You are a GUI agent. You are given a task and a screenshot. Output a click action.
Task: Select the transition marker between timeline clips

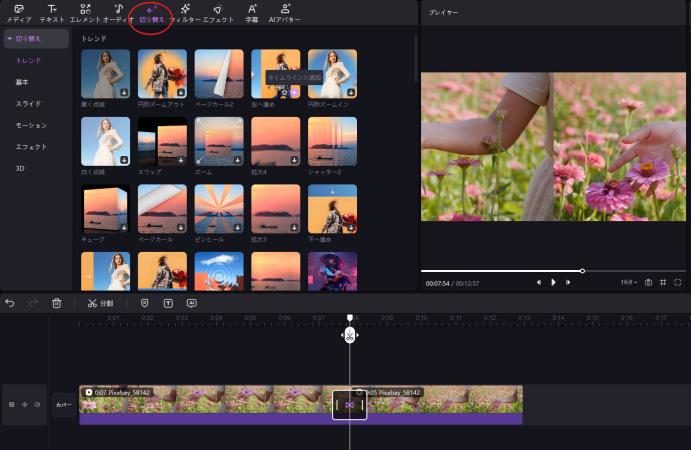(349, 405)
